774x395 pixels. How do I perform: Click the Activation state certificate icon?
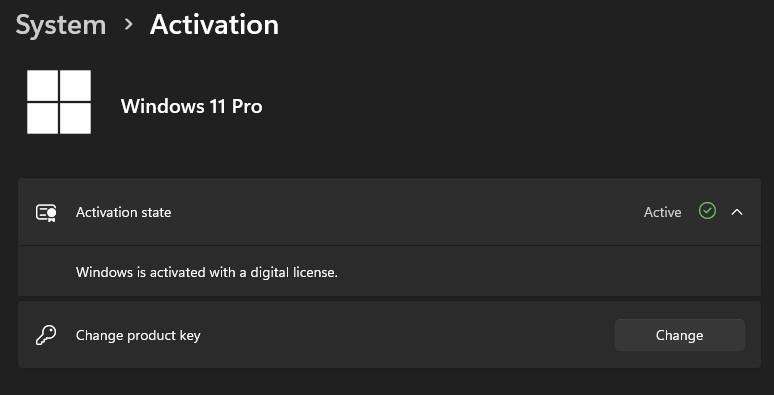46,212
